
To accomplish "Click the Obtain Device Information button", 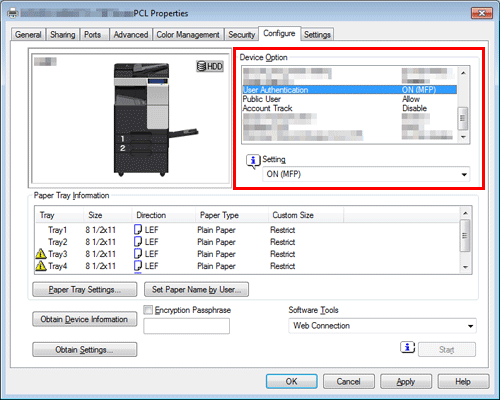I will point(85,319).
